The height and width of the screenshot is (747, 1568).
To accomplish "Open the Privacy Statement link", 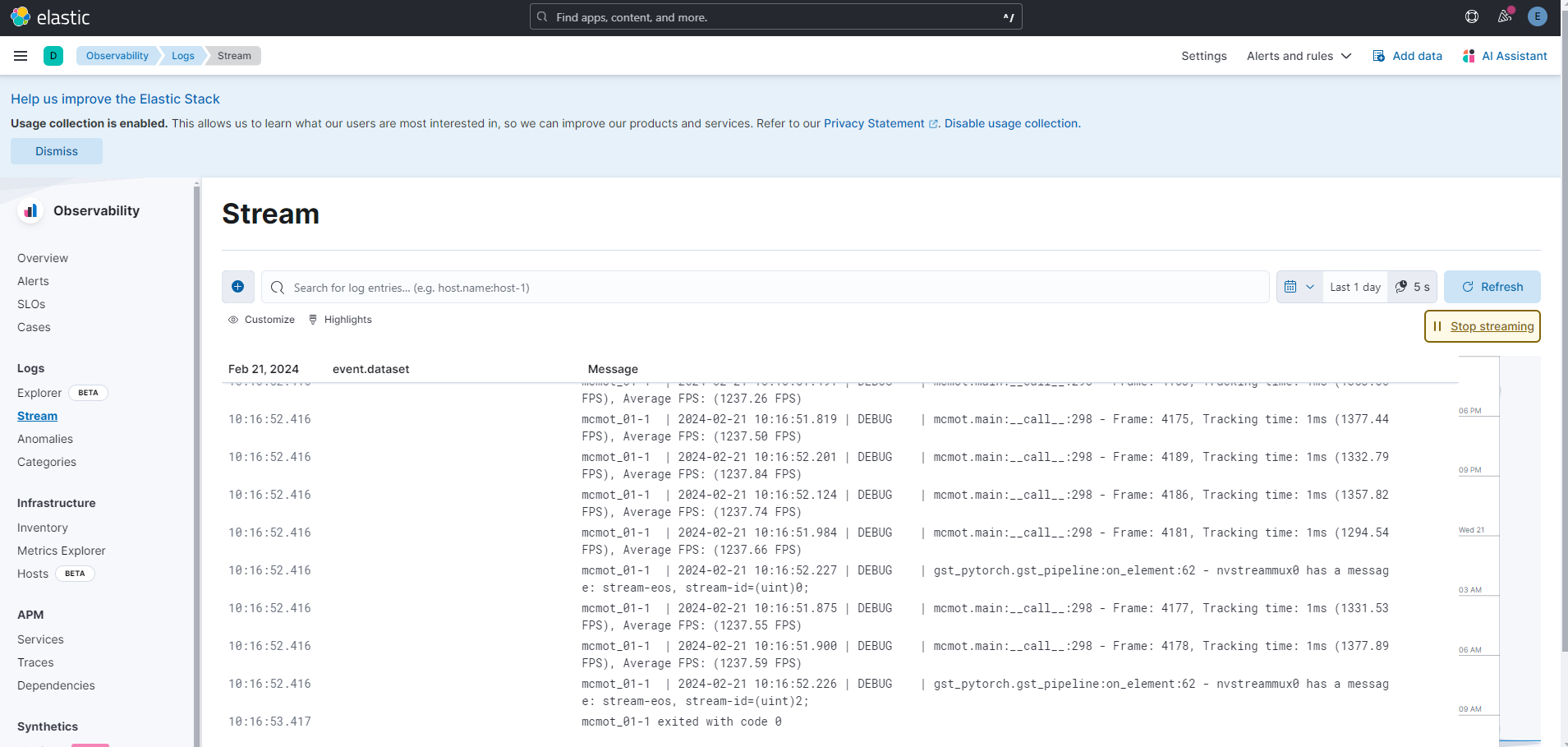I will click(x=881, y=123).
